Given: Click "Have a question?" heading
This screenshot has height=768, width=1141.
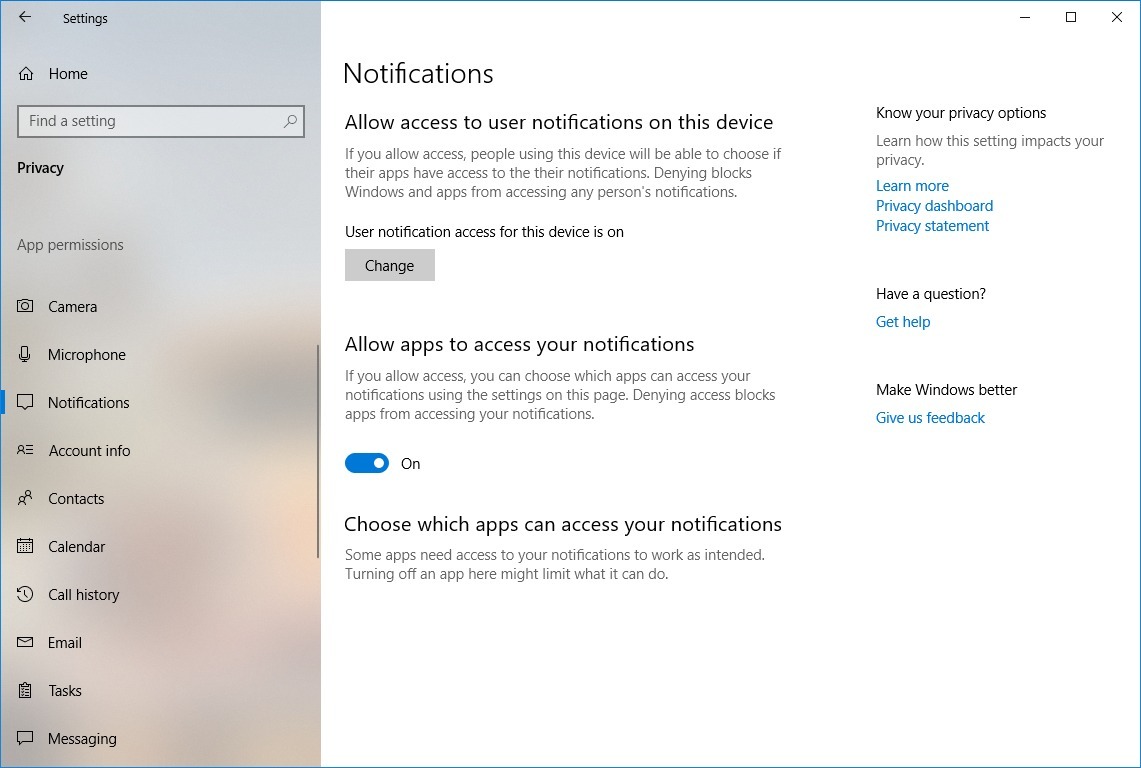Looking at the screenshot, I should tap(931, 293).
